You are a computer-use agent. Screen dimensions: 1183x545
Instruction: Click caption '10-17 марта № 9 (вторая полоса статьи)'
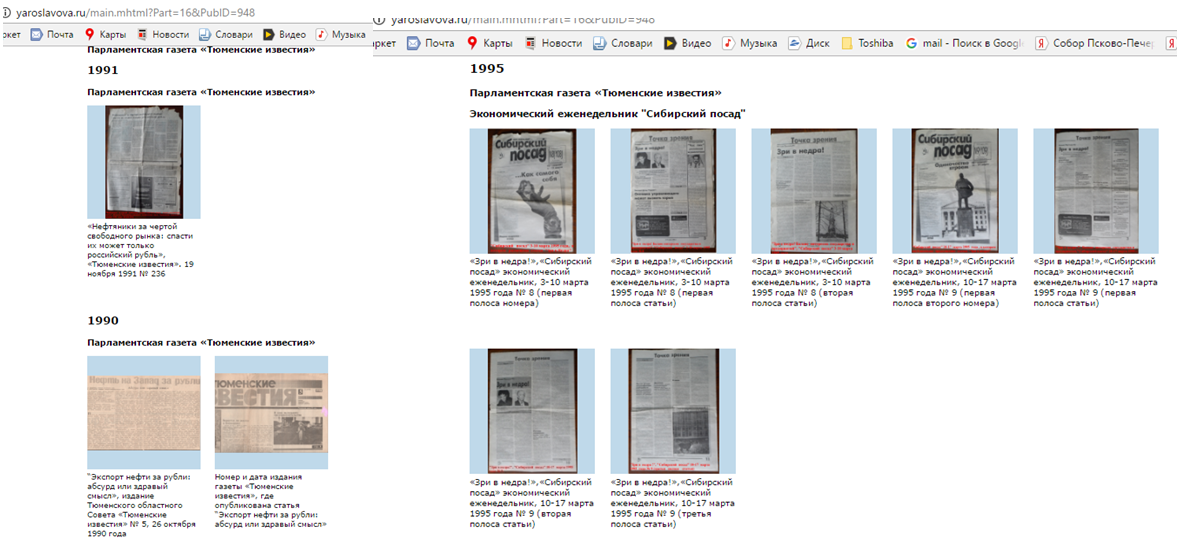pyautogui.click(x=530, y=503)
